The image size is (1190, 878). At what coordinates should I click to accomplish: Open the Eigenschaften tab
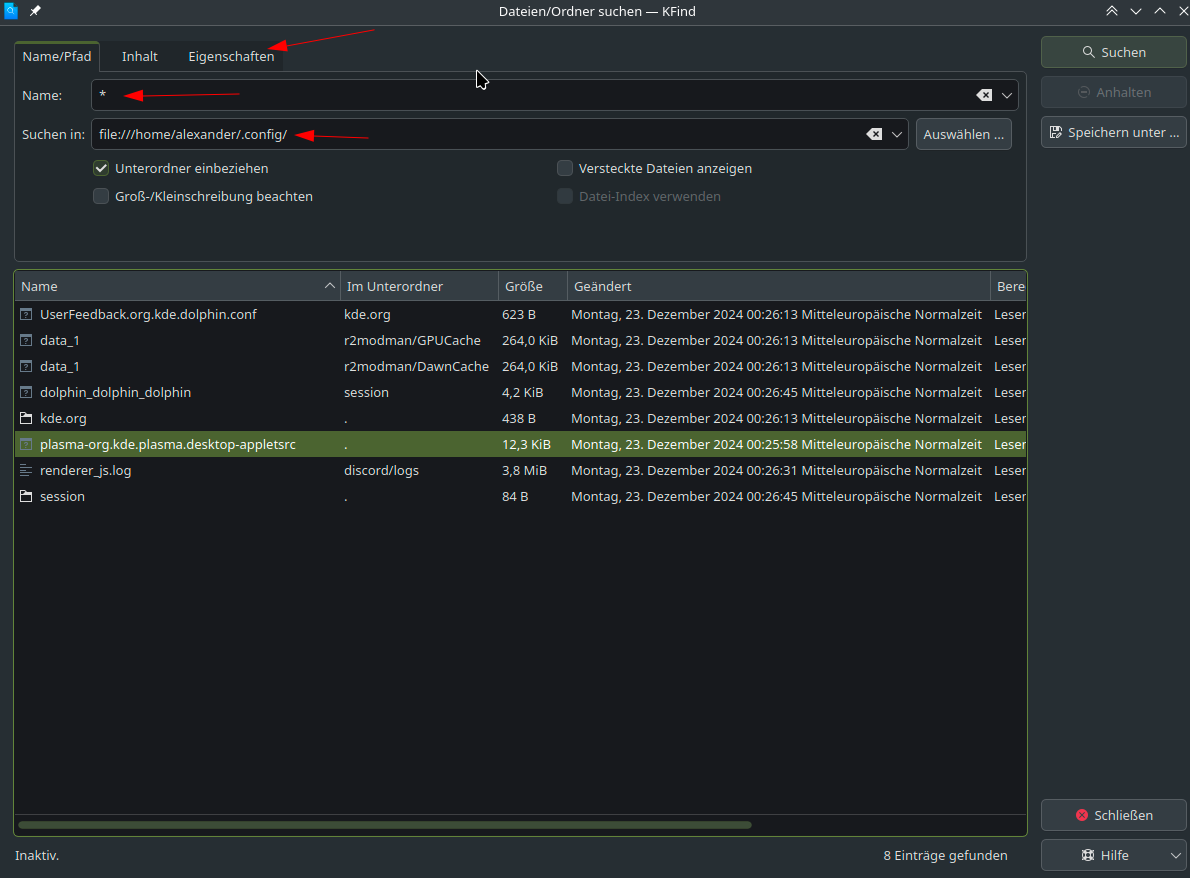(231, 56)
